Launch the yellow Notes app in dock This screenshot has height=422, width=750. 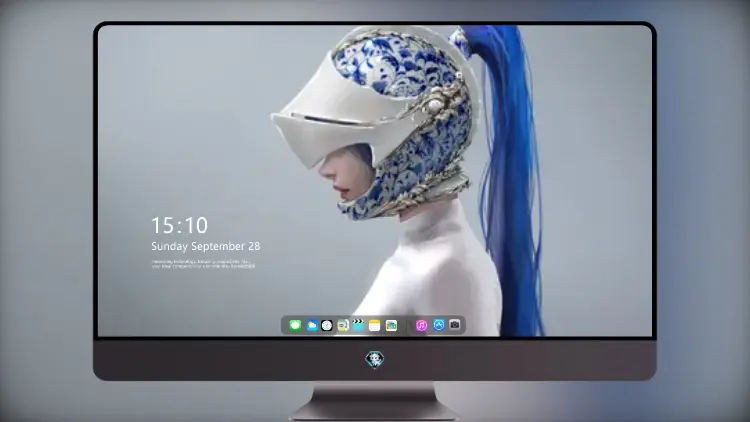coord(375,325)
